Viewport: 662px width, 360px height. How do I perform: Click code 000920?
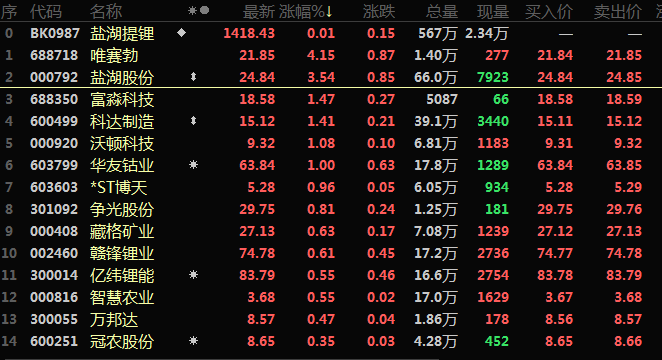click(54, 143)
